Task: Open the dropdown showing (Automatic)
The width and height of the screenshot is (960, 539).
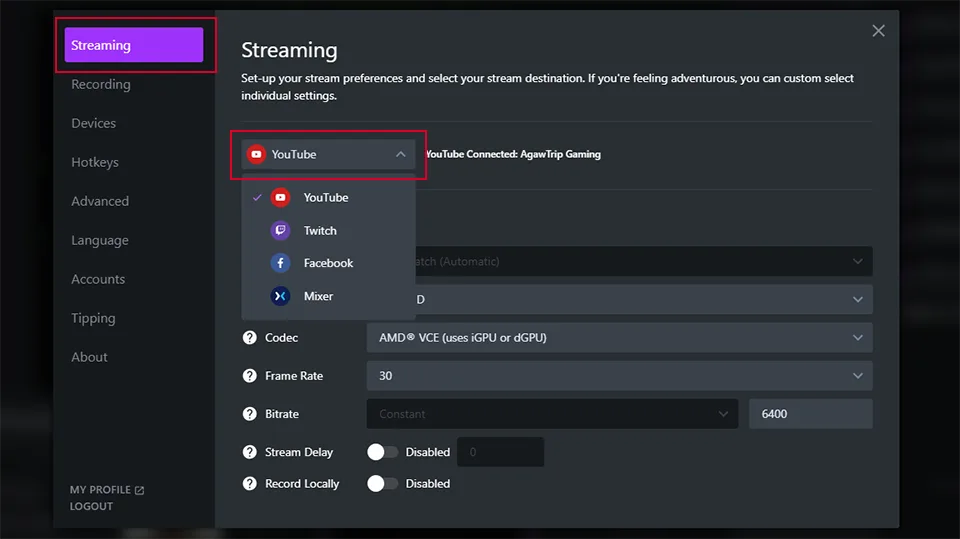Action: [x=643, y=262]
